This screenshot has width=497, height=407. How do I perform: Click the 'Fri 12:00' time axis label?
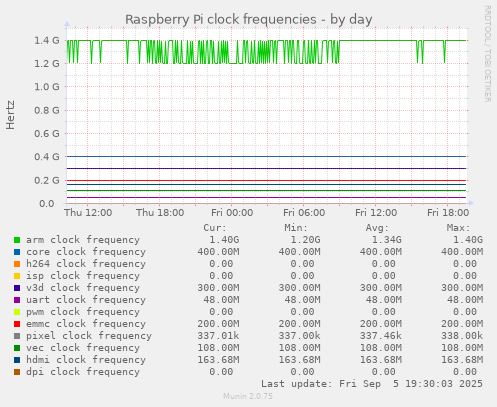[376, 212]
